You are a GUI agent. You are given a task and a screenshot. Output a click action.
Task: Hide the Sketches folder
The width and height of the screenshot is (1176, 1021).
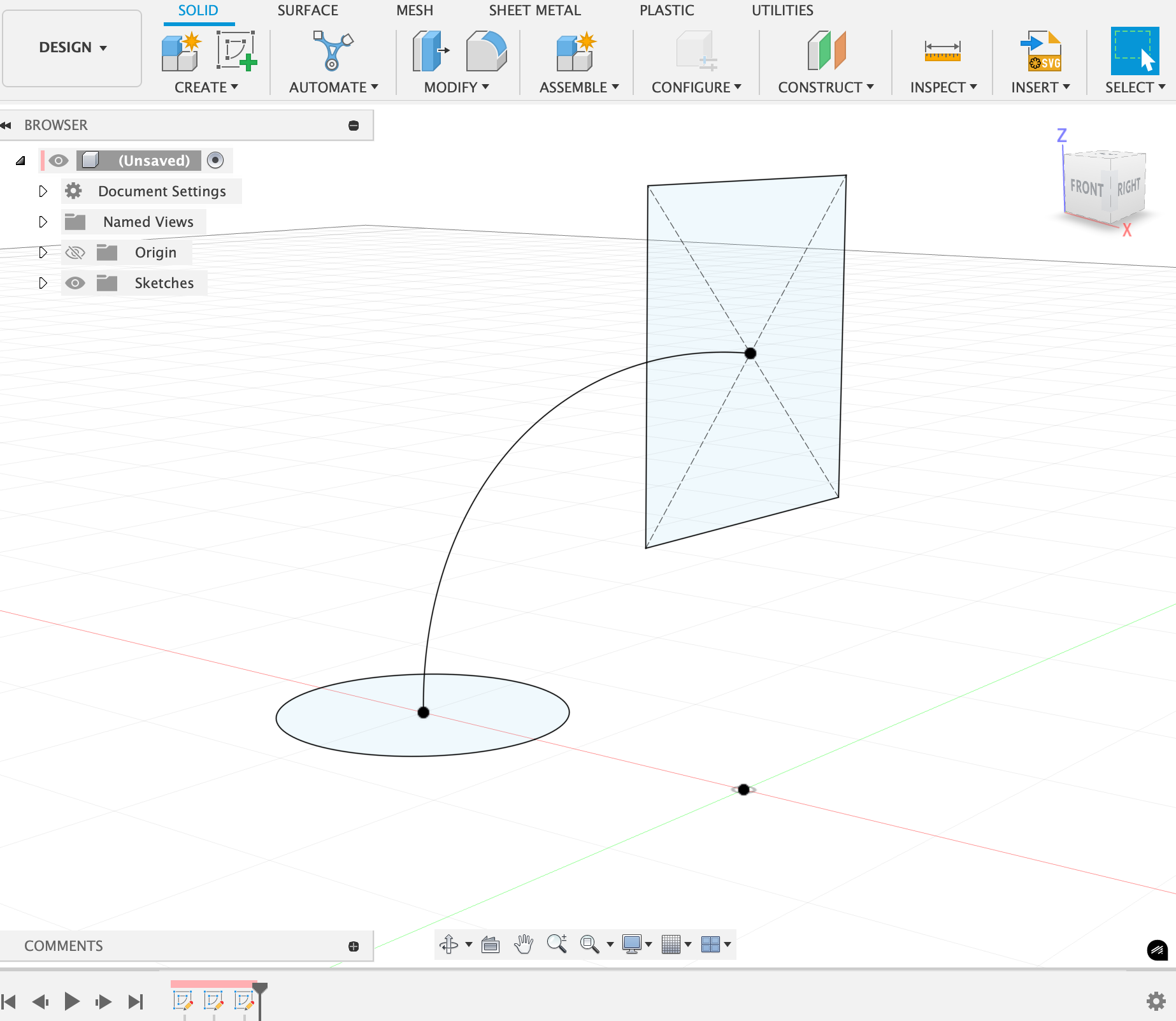(x=75, y=283)
